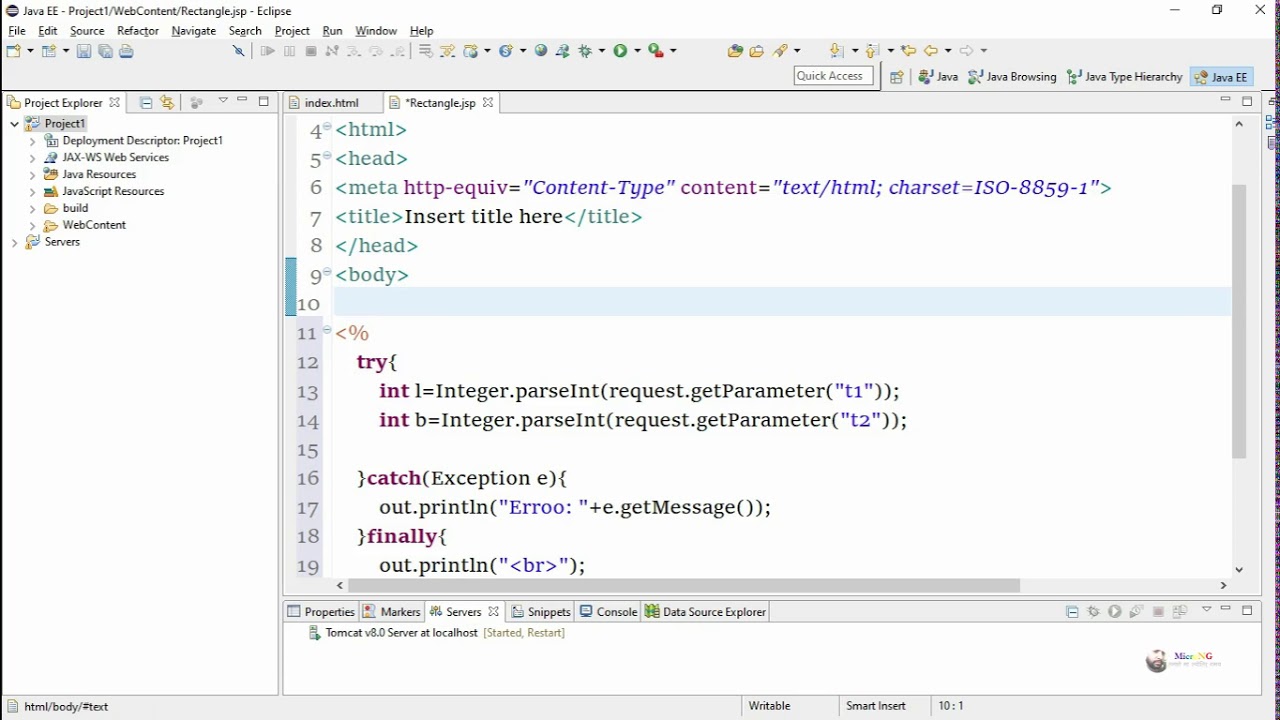Screen dimensions: 1280x720
Task: Select JAX-WS Web Services item
Action: [107, 158]
